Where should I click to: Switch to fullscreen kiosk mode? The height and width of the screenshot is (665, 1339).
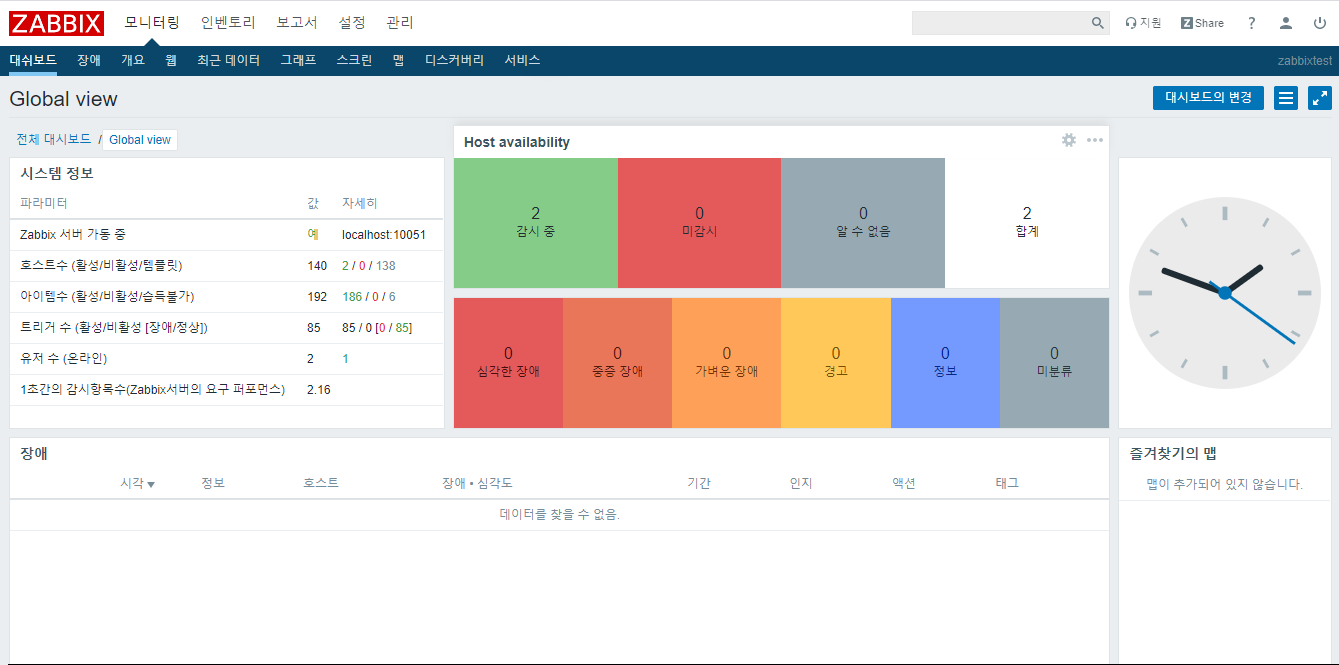point(1320,98)
